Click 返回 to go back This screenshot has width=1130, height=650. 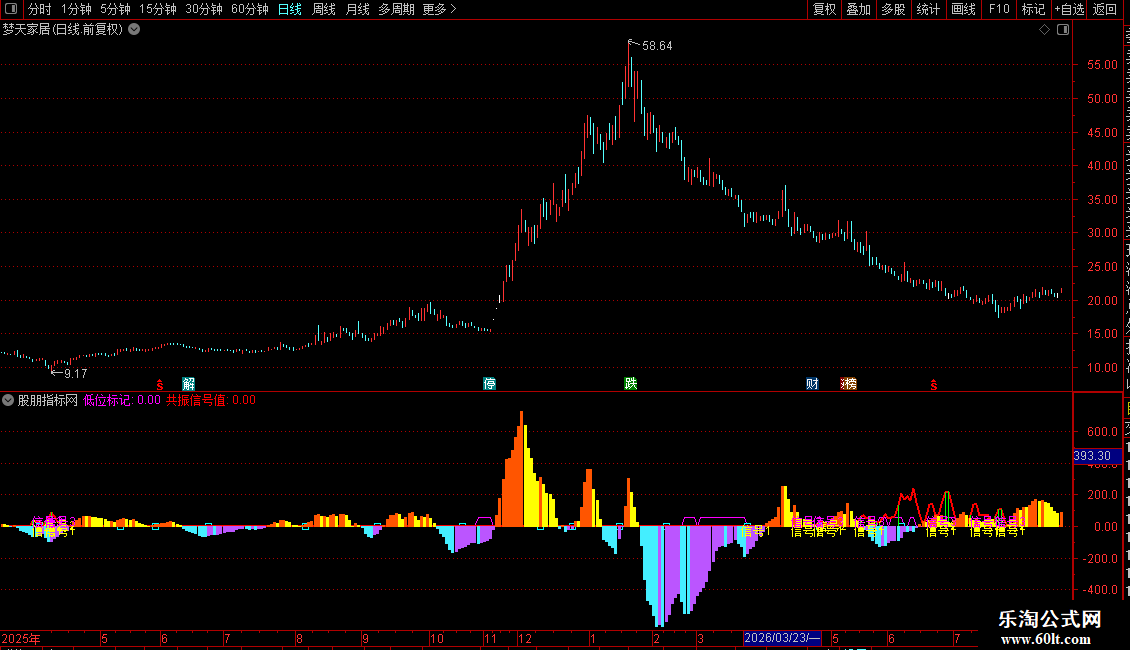click(1104, 9)
